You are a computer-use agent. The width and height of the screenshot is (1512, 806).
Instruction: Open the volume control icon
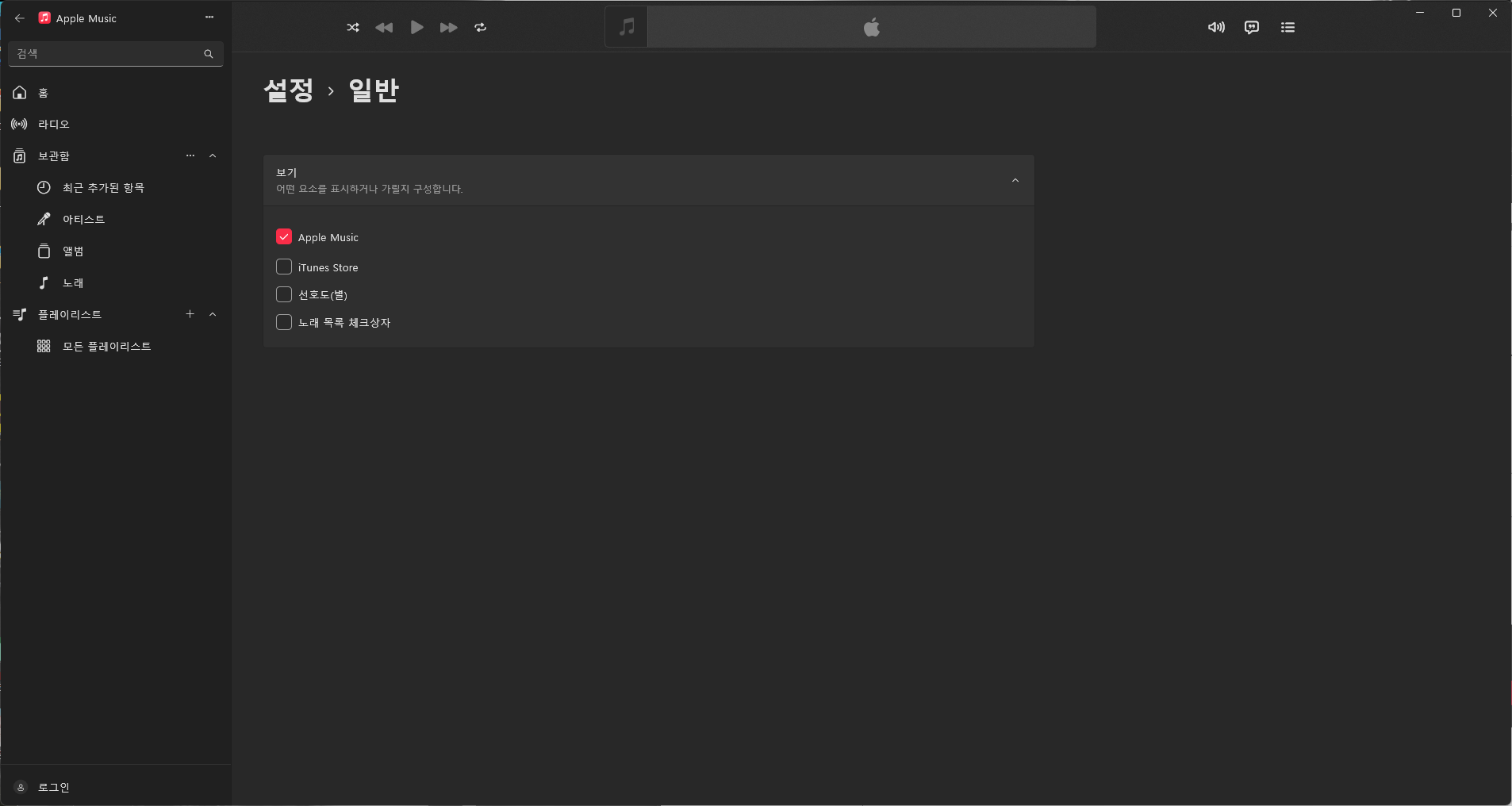pyautogui.click(x=1215, y=28)
